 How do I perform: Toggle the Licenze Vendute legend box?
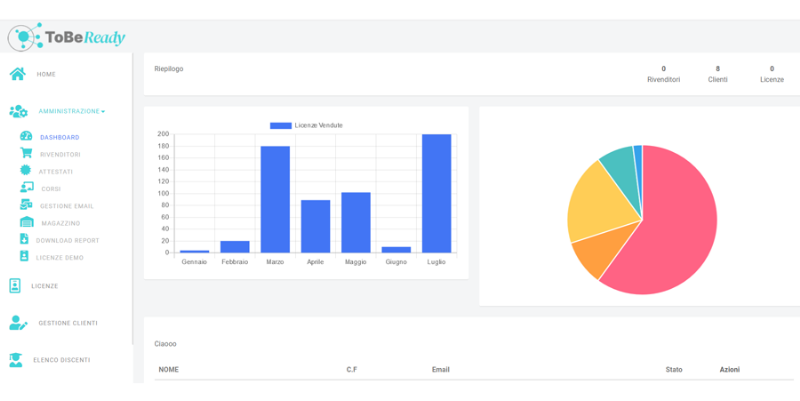pos(281,126)
